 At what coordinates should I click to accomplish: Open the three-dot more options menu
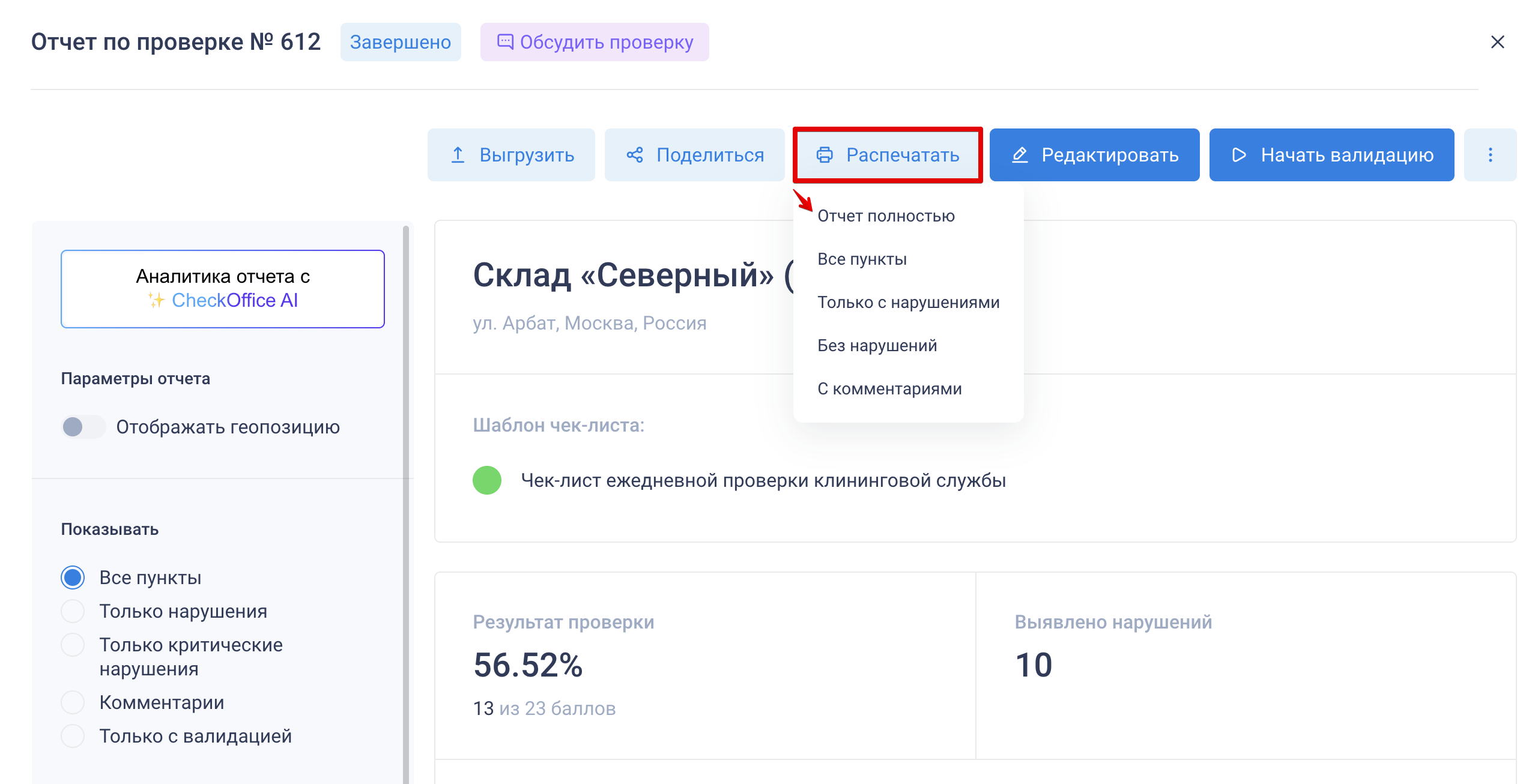point(1490,155)
